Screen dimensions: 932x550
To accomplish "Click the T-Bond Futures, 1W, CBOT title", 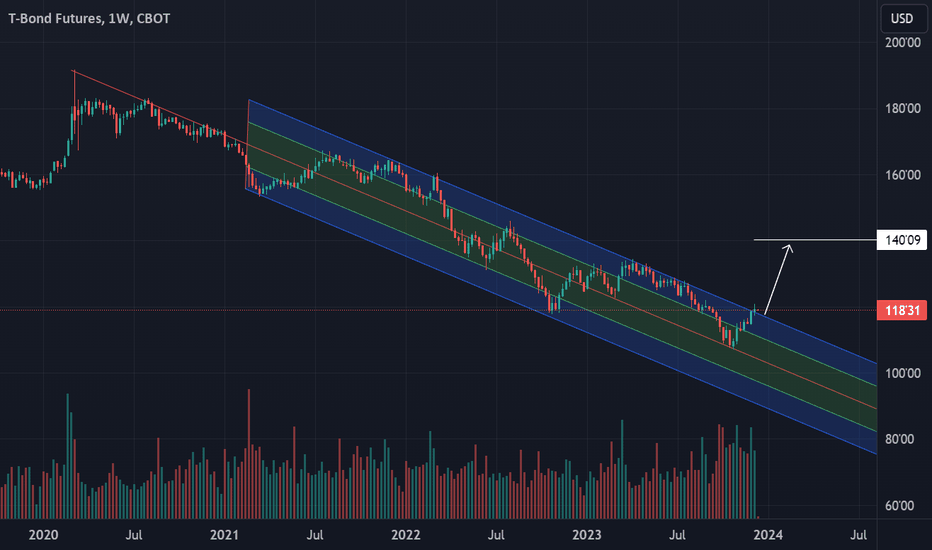I will tap(89, 18).
